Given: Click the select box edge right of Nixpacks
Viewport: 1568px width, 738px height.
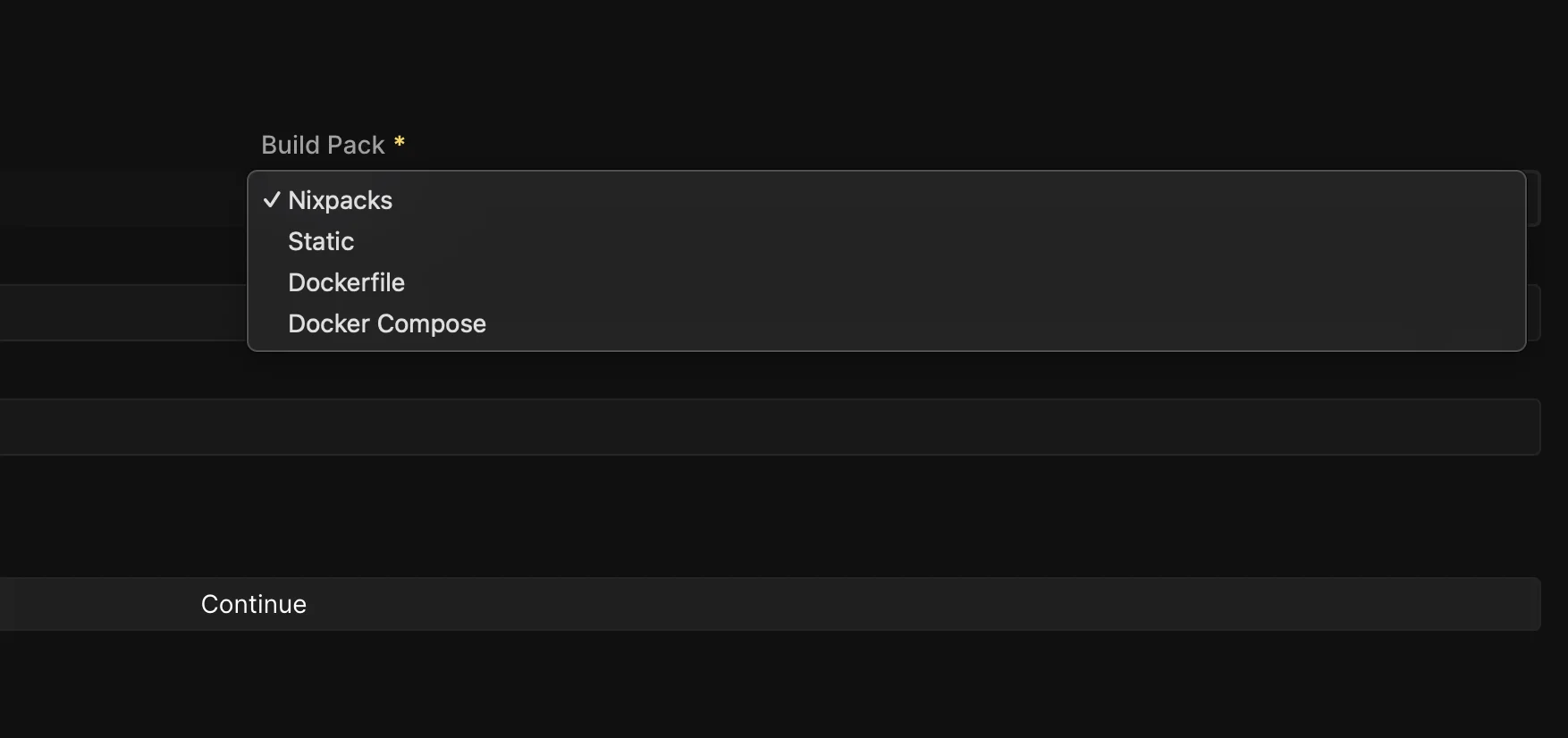Looking at the screenshot, I should point(1533,198).
